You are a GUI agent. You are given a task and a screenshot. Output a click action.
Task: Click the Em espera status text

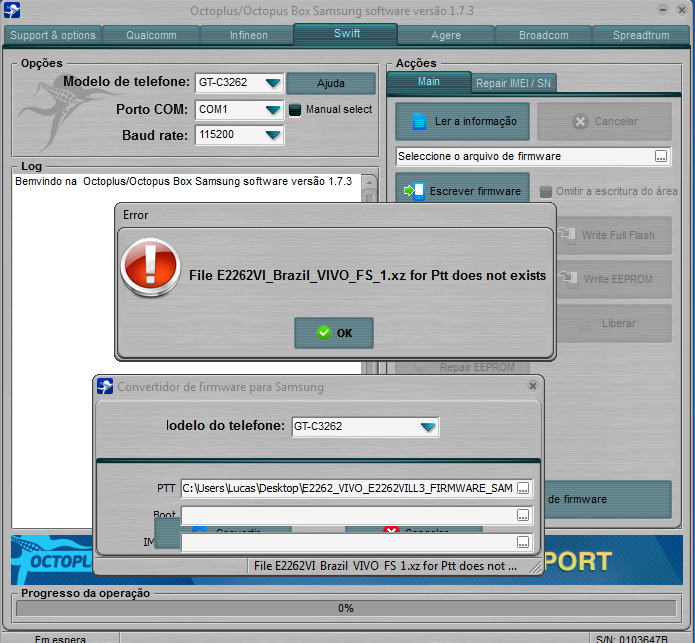60,639
